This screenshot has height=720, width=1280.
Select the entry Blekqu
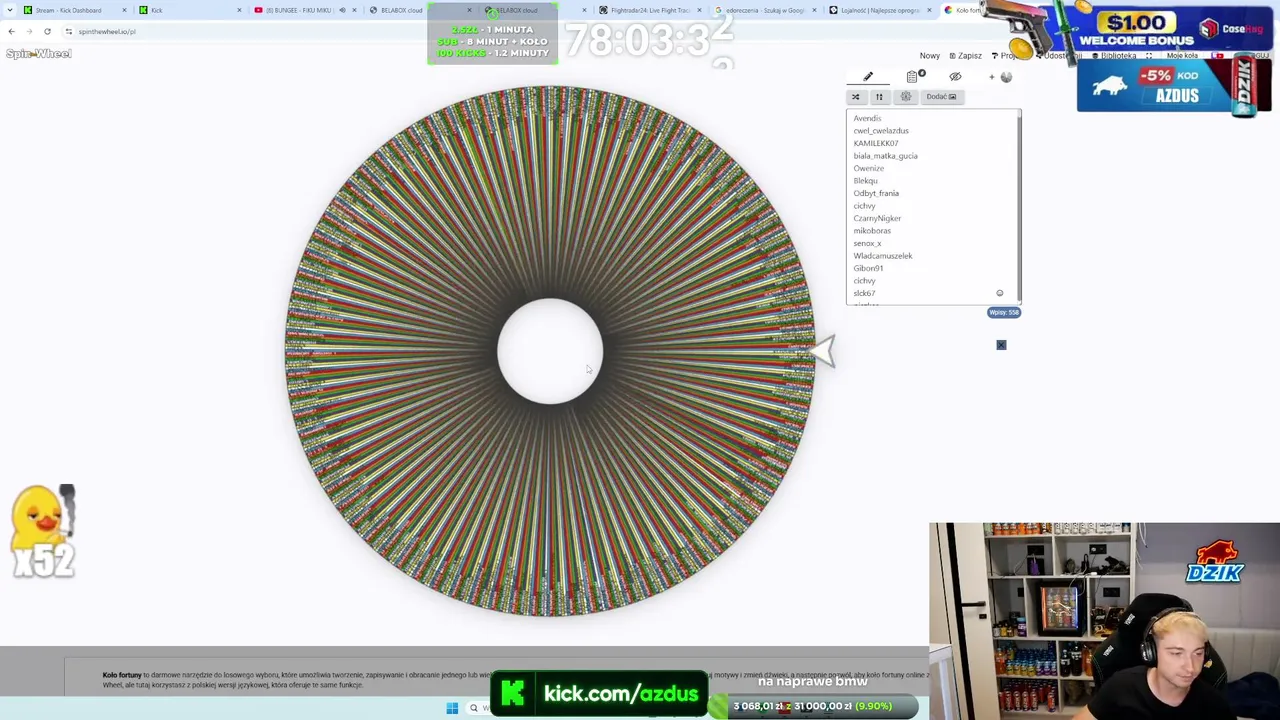pos(865,181)
